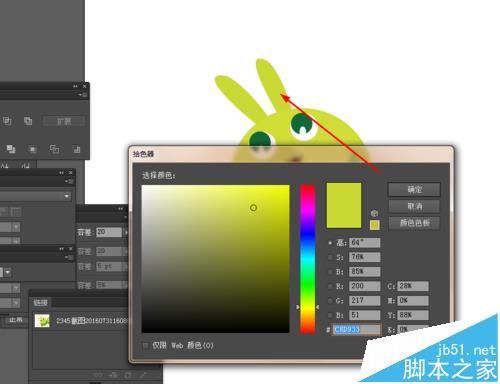Confirm the color with the 确定 button
The image size is (500, 384).
pyautogui.click(x=414, y=190)
